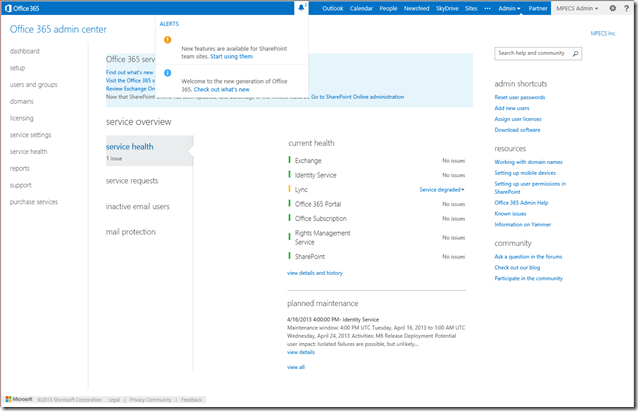Click the Start using them alert link
This screenshot has width=638, height=411.
[x=232, y=57]
